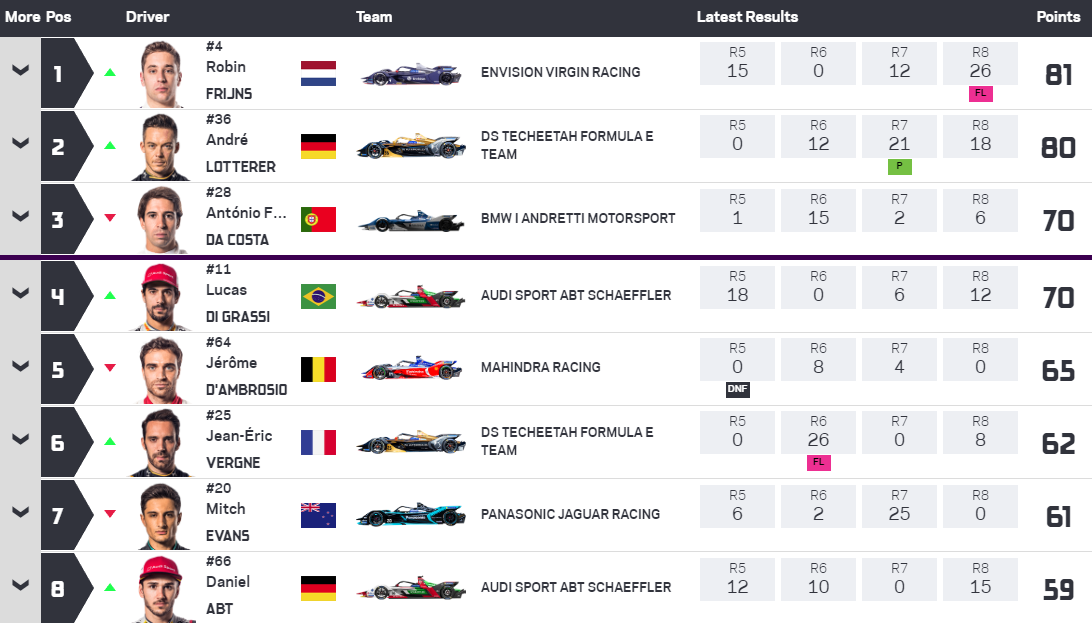
Task: Click the Envision Virgin Racing car image
Action: coord(412,74)
